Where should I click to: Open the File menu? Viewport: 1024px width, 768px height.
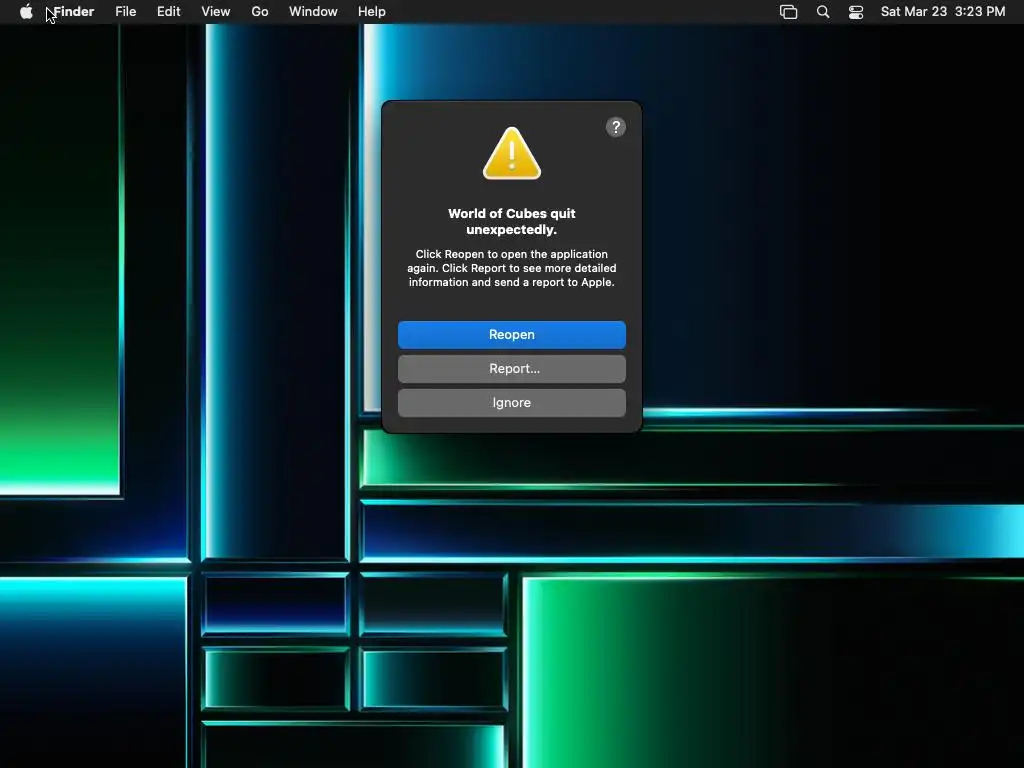tap(125, 12)
